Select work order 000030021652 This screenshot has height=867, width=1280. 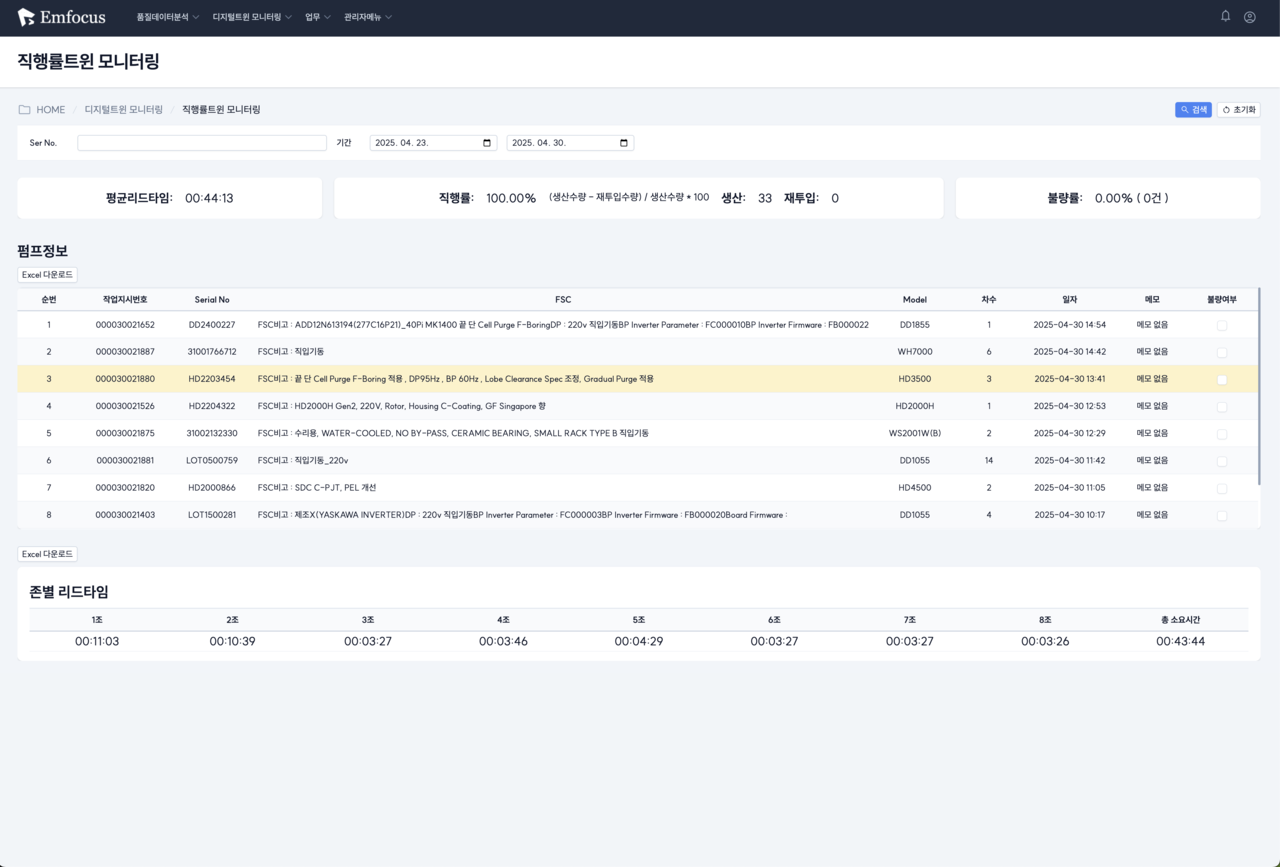pyautogui.click(x=125, y=325)
